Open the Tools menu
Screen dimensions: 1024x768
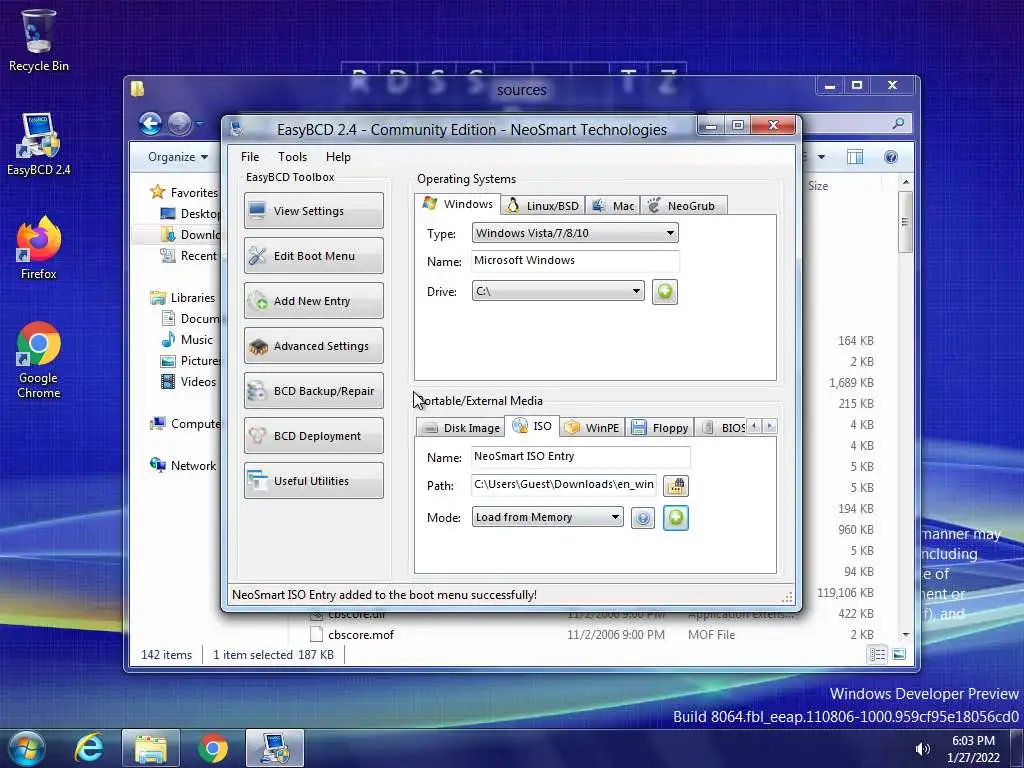(x=292, y=157)
